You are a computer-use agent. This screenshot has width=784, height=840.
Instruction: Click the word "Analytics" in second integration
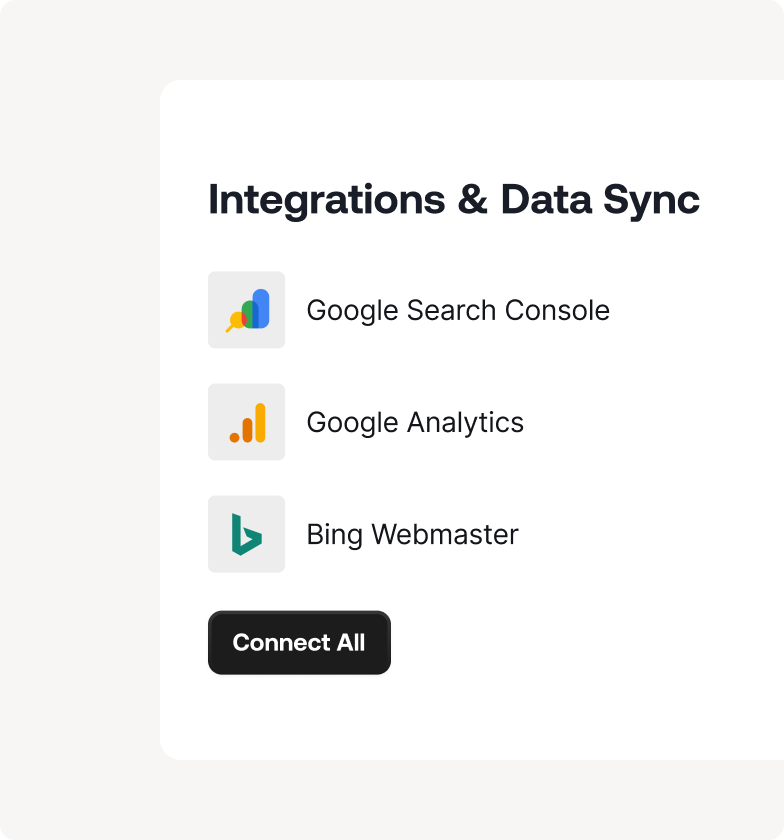pyautogui.click(x=465, y=423)
